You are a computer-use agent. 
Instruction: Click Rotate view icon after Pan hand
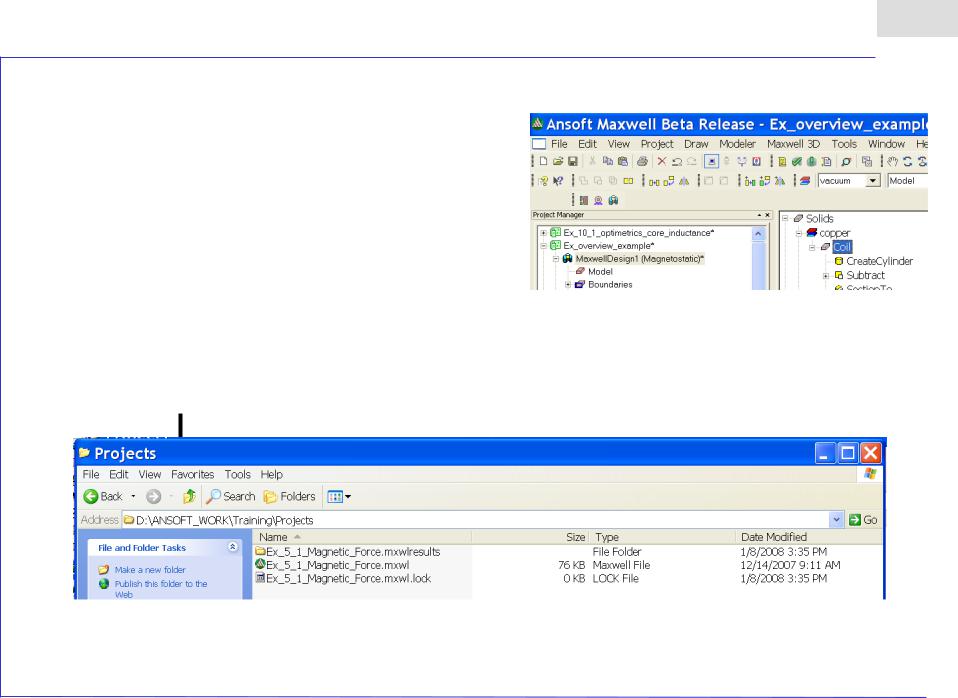click(x=907, y=161)
